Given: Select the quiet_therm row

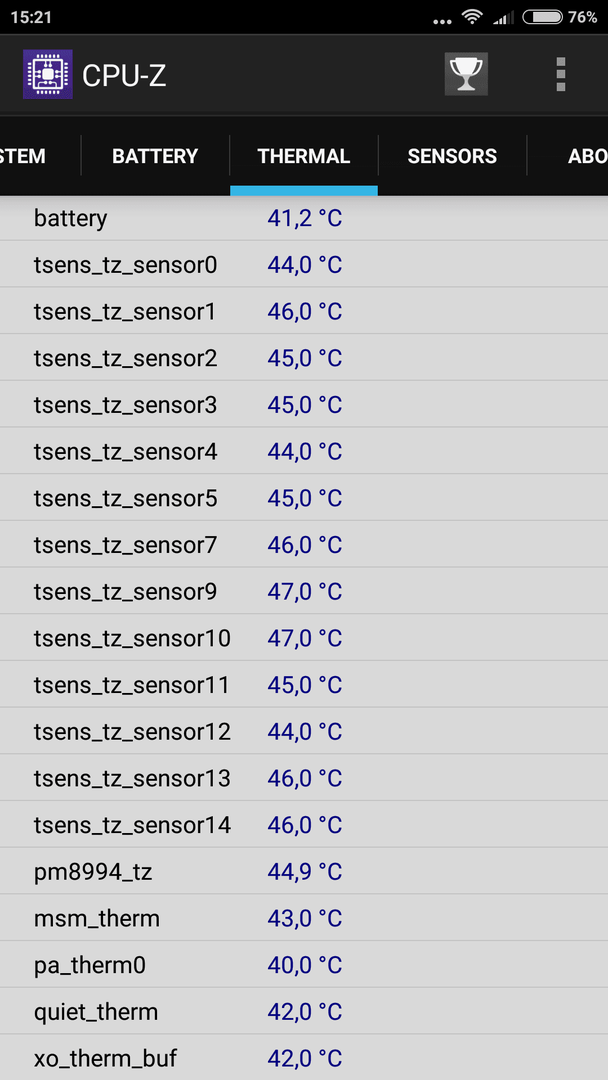Looking at the screenshot, I should pyautogui.click(x=304, y=1012).
